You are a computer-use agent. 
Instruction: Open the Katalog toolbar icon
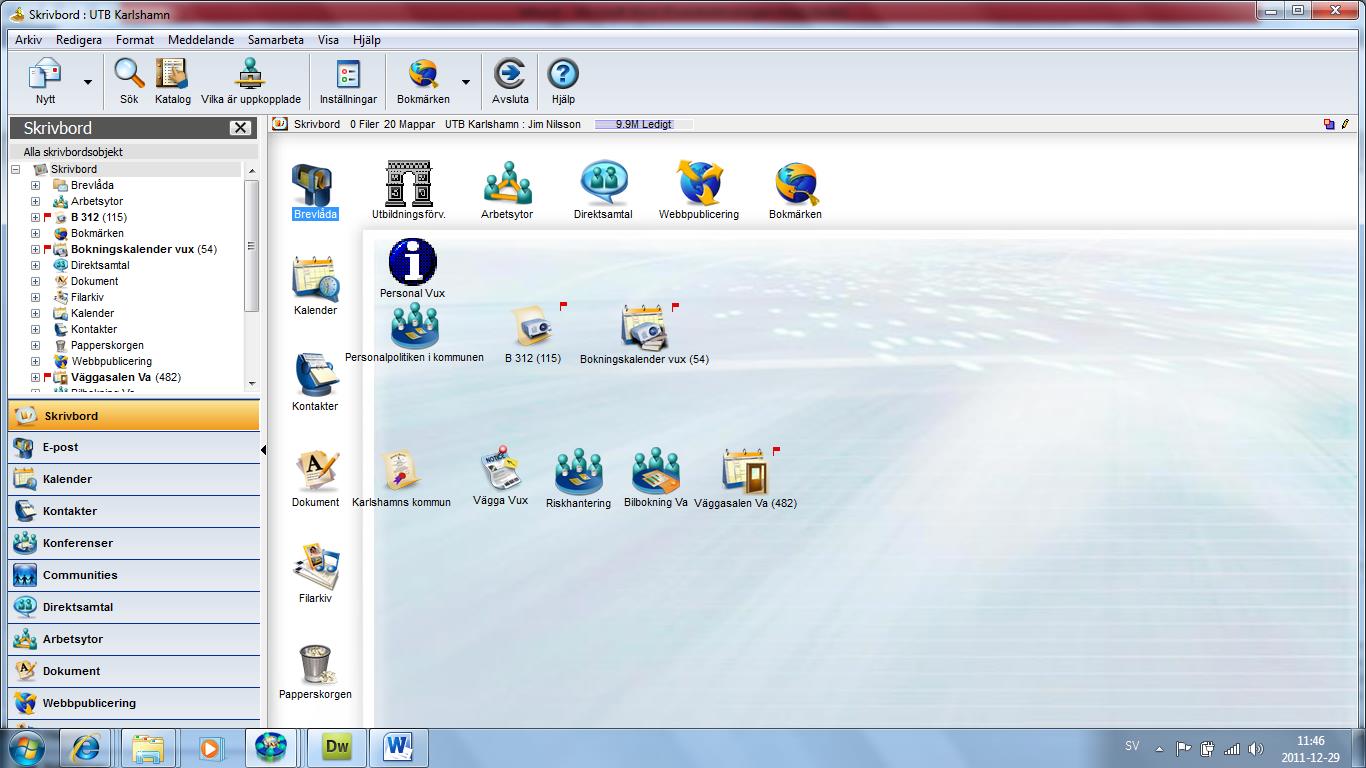173,80
